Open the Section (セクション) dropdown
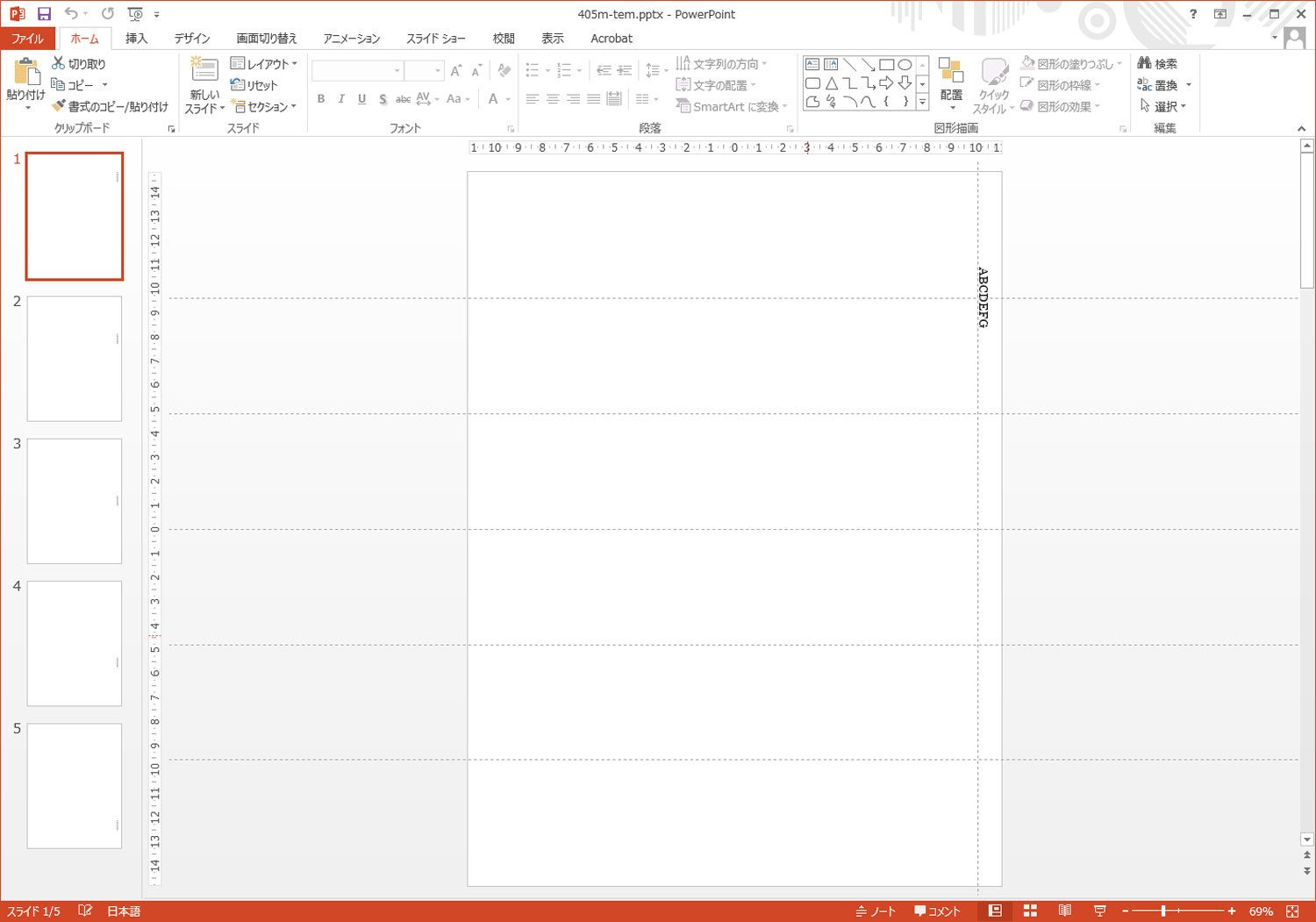The height and width of the screenshot is (922, 1316). [264, 107]
